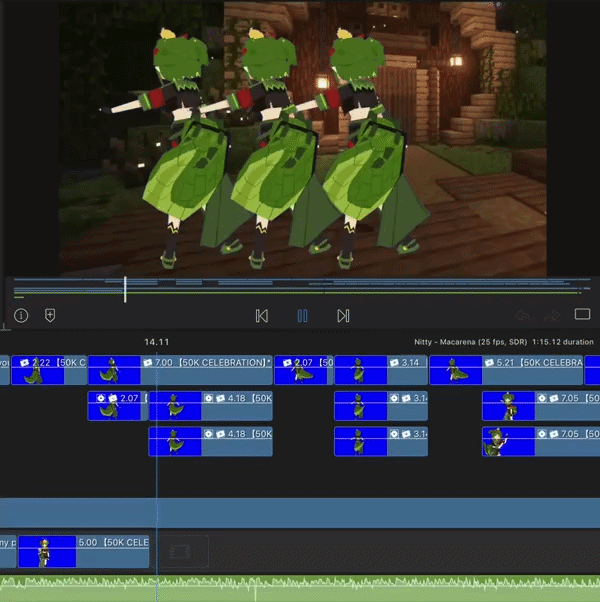Select the 5.00 【50K CELE clip
The height and width of the screenshot is (602, 600).
point(84,551)
